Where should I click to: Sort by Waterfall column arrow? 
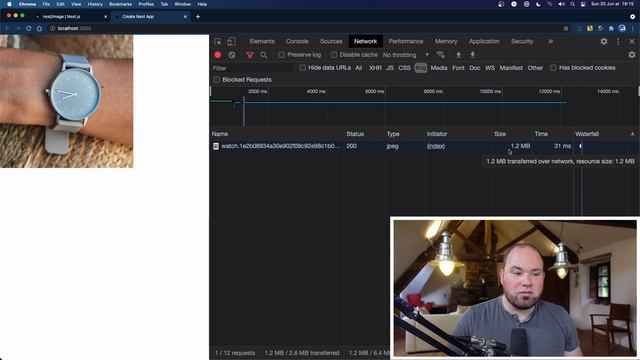click(x=632, y=134)
